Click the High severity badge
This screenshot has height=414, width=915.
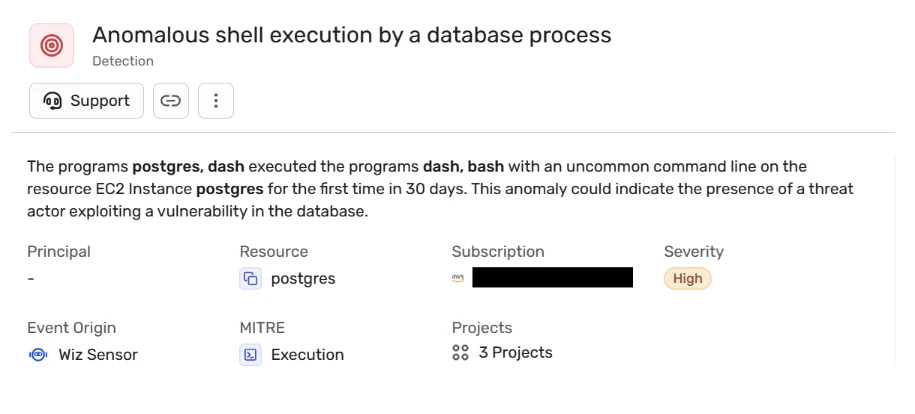click(687, 279)
